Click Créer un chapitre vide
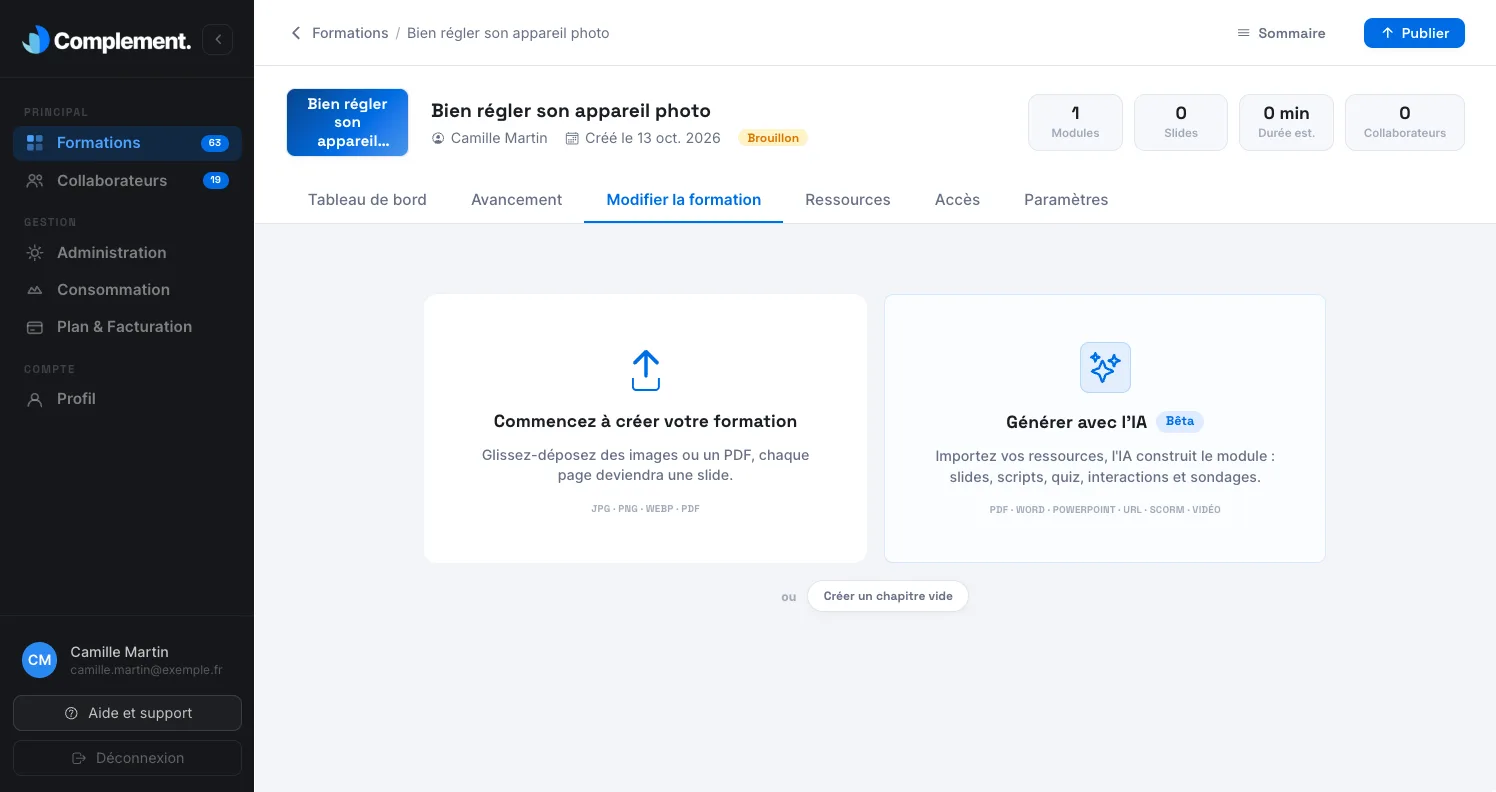Viewport: 1496px width, 792px height. [x=888, y=596]
